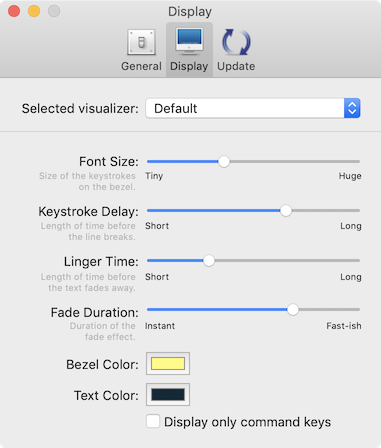Click the Fast-ish label under Fade Duration

[x=344, y=326]
